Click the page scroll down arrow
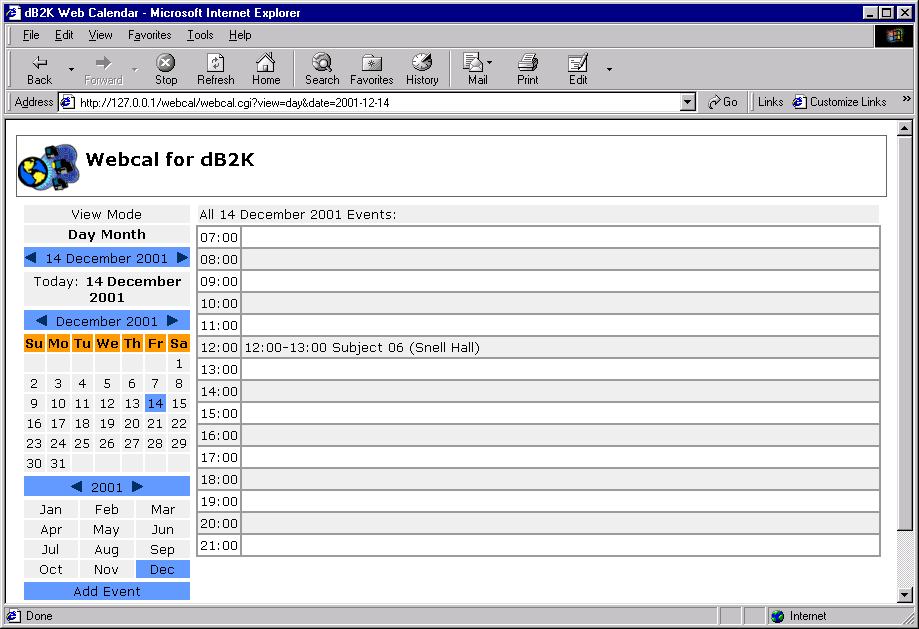 pos(905,595)
